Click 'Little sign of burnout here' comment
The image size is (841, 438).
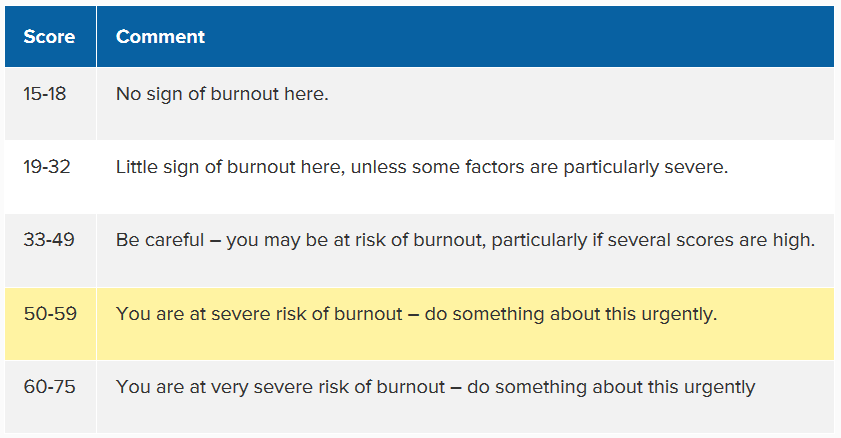422,167
